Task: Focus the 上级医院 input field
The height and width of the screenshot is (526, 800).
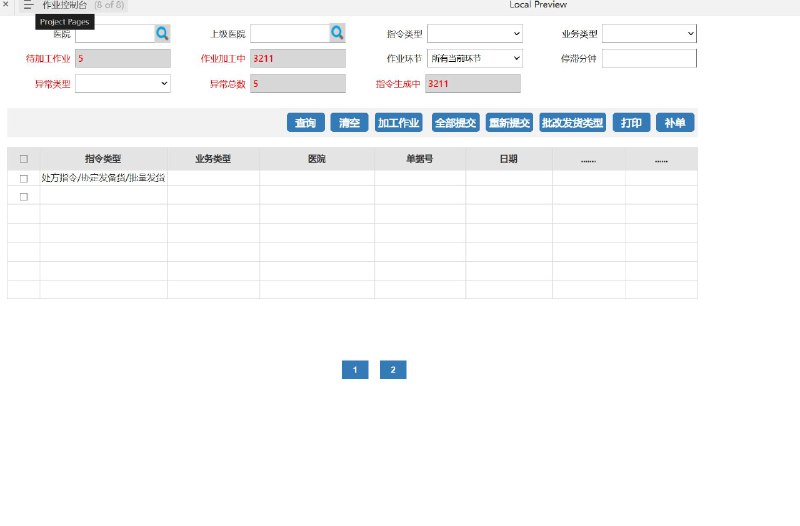Action: [290, 34]
